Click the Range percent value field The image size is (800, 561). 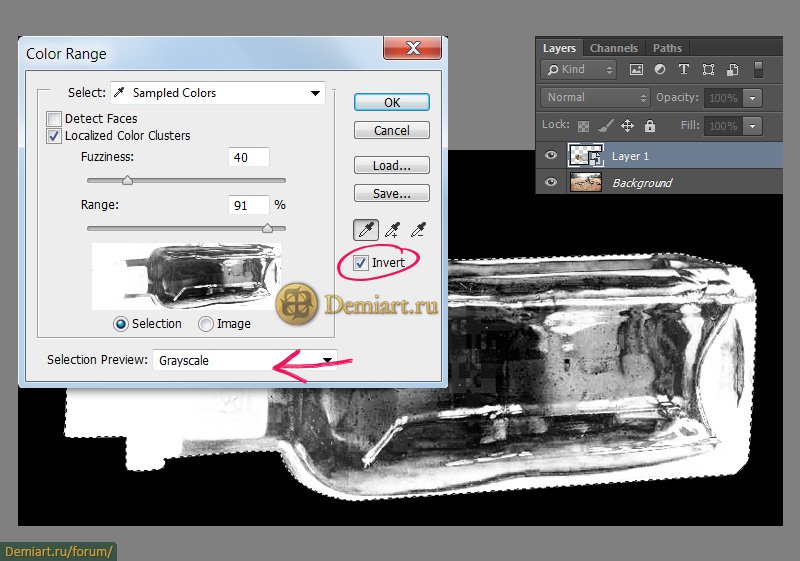point(248,205)
